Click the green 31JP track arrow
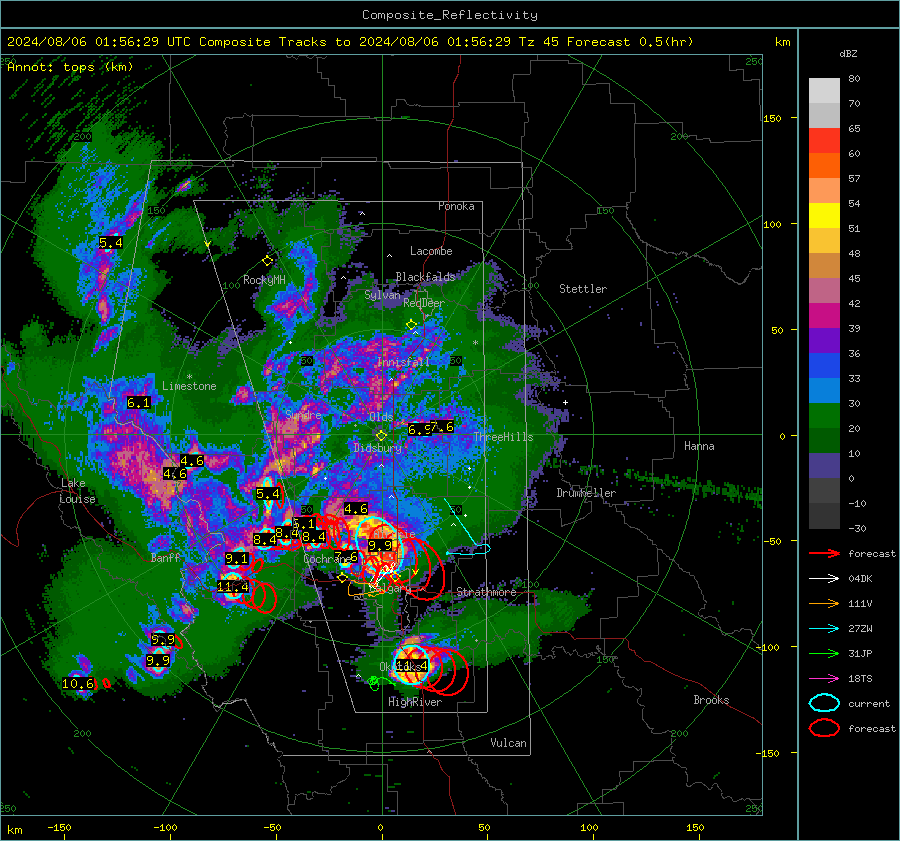The width and height of the screenshot is (900, 841). pyautogui.click(x=824, y=653)
